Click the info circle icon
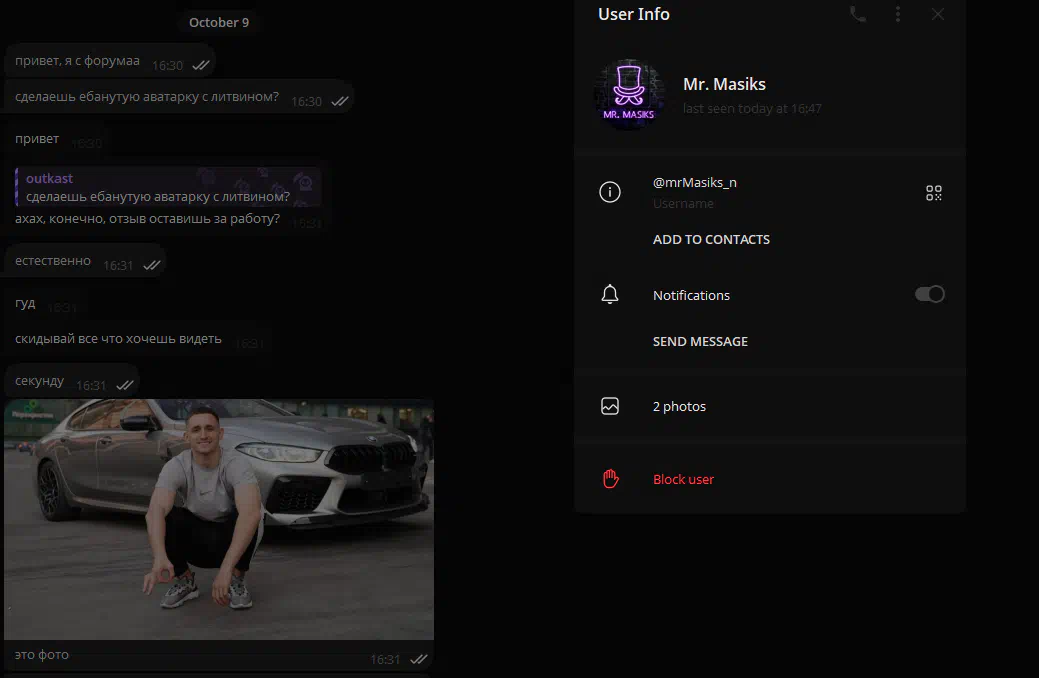 pyautogui.click(x=610, y=192)
